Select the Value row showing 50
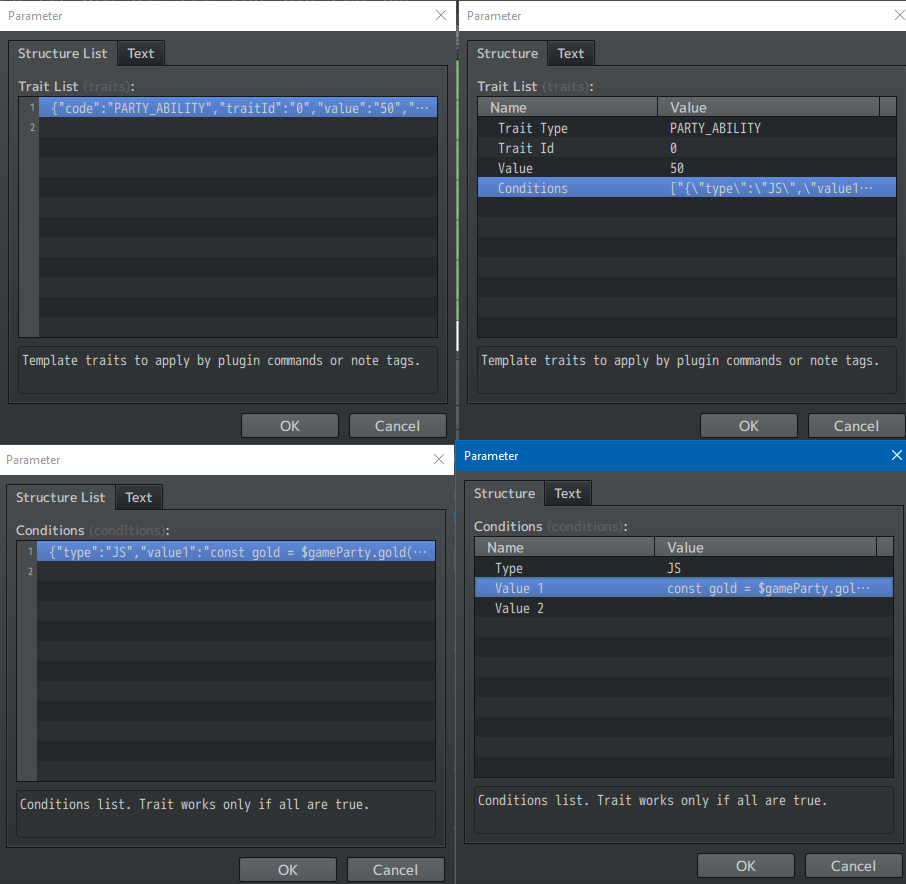906x884 pixels. pyautogui.click(x=686, y=168)
